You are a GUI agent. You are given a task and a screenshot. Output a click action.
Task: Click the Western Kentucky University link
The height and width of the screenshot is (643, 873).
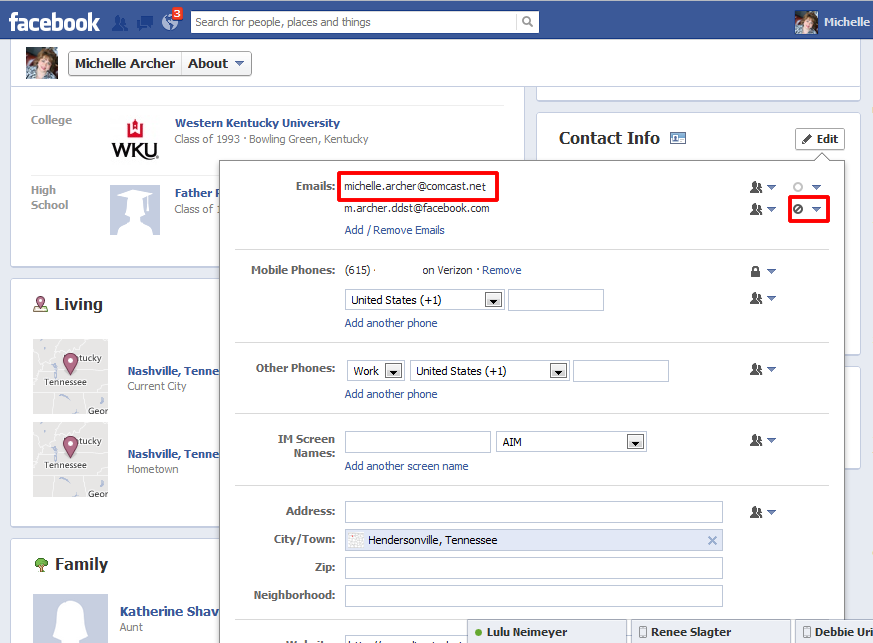coord(257,123)
